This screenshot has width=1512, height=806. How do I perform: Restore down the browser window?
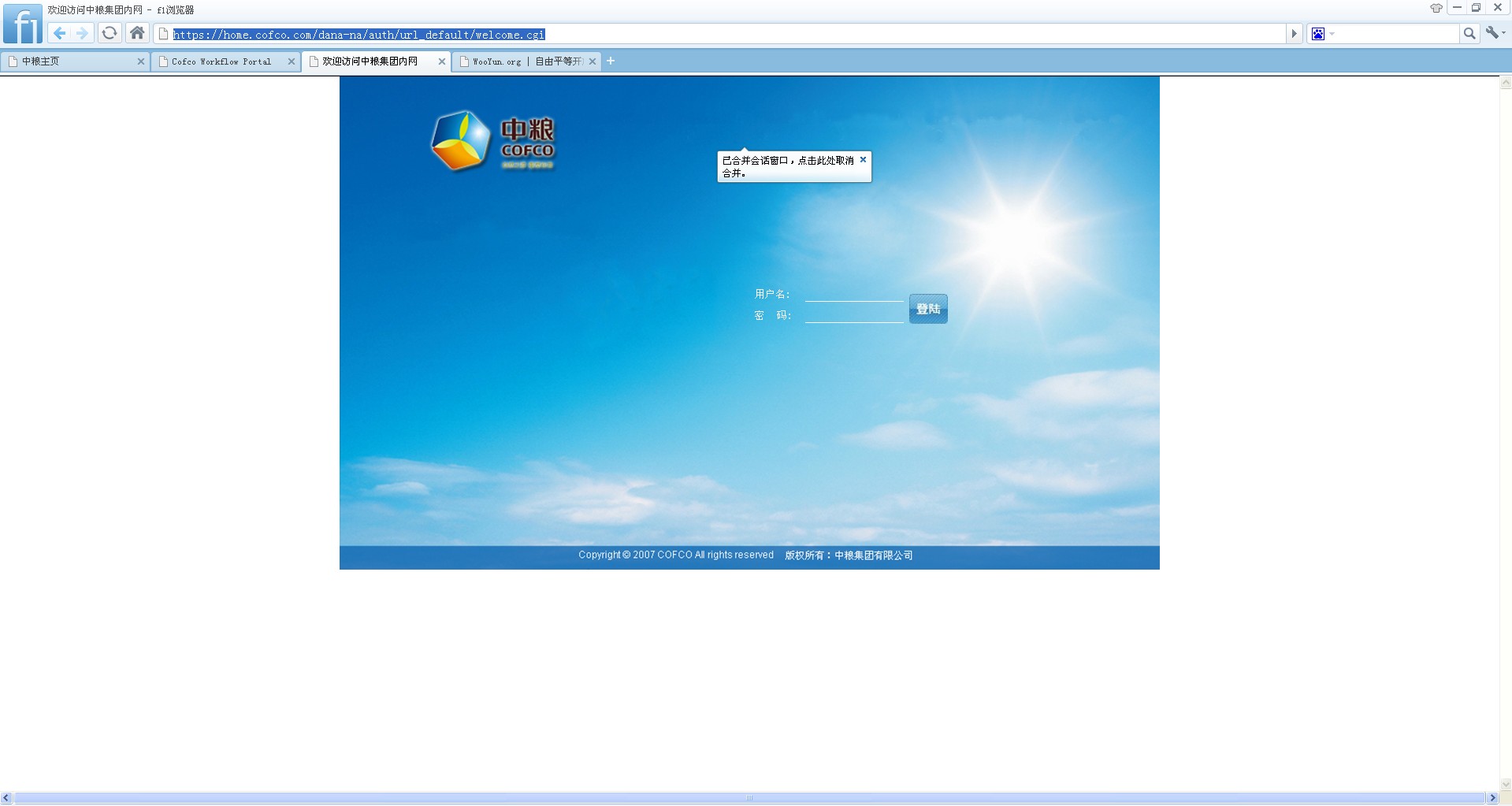[x=1477, y=8]
